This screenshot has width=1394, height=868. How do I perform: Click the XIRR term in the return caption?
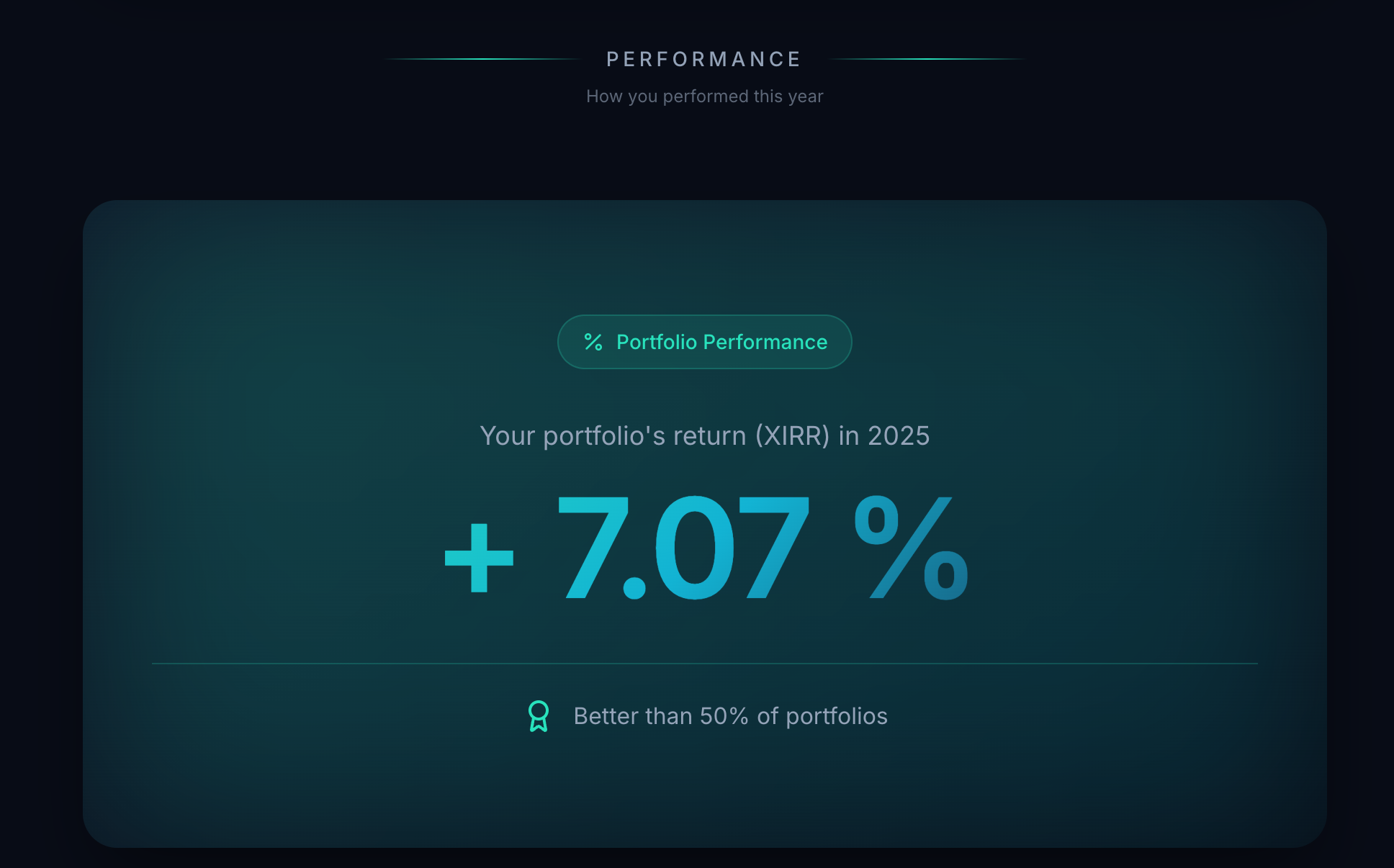(x=792, y=436)
